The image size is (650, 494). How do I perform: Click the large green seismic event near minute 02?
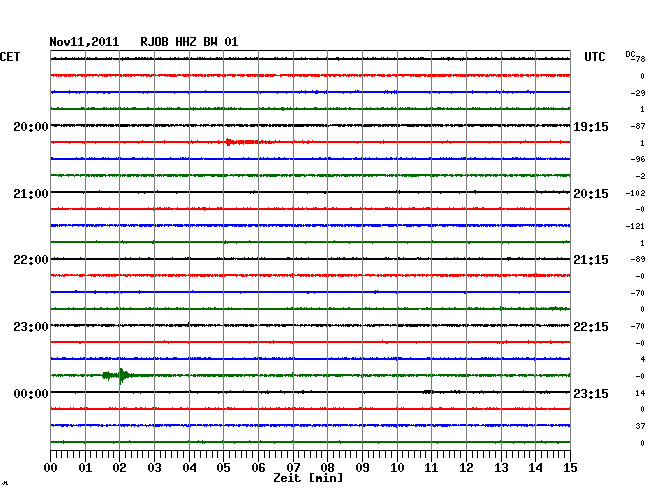pyautogui.click(x=120, y=376)
